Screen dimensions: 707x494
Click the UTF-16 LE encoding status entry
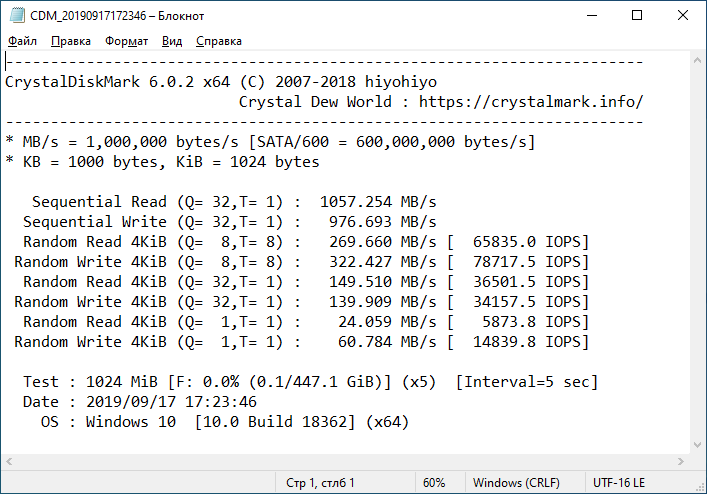619,483
